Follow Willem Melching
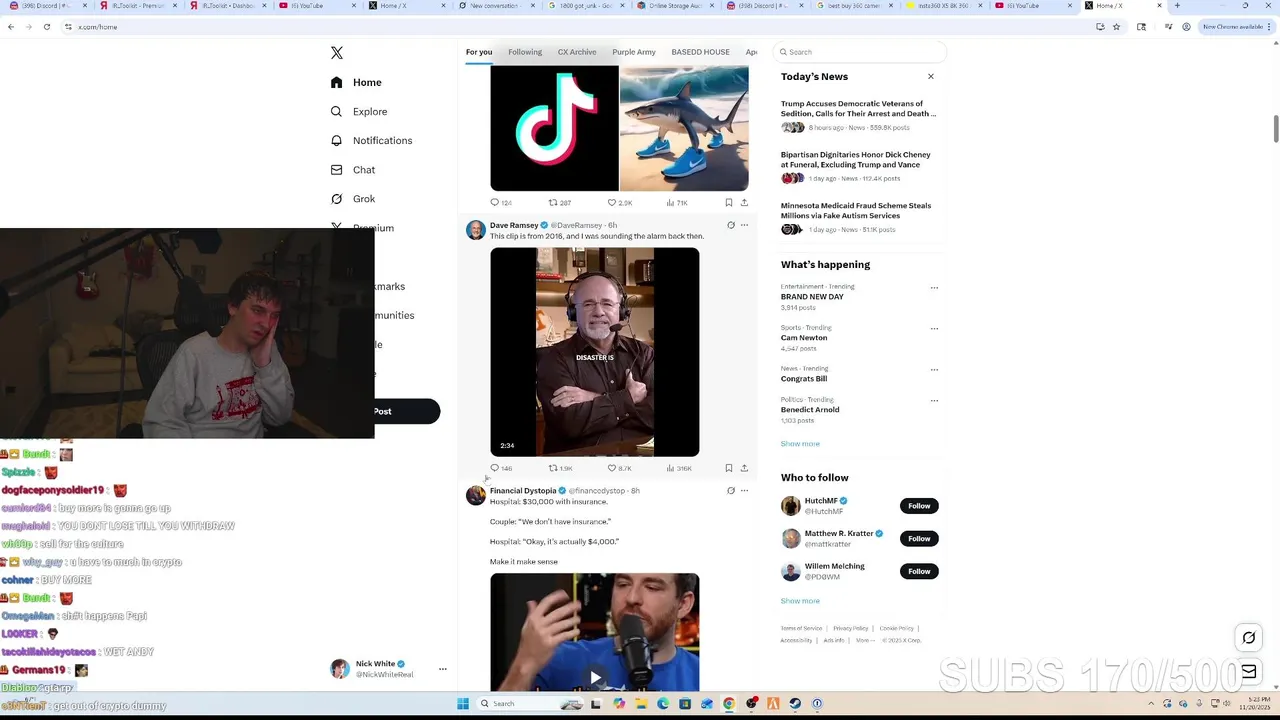 point(919,571)
